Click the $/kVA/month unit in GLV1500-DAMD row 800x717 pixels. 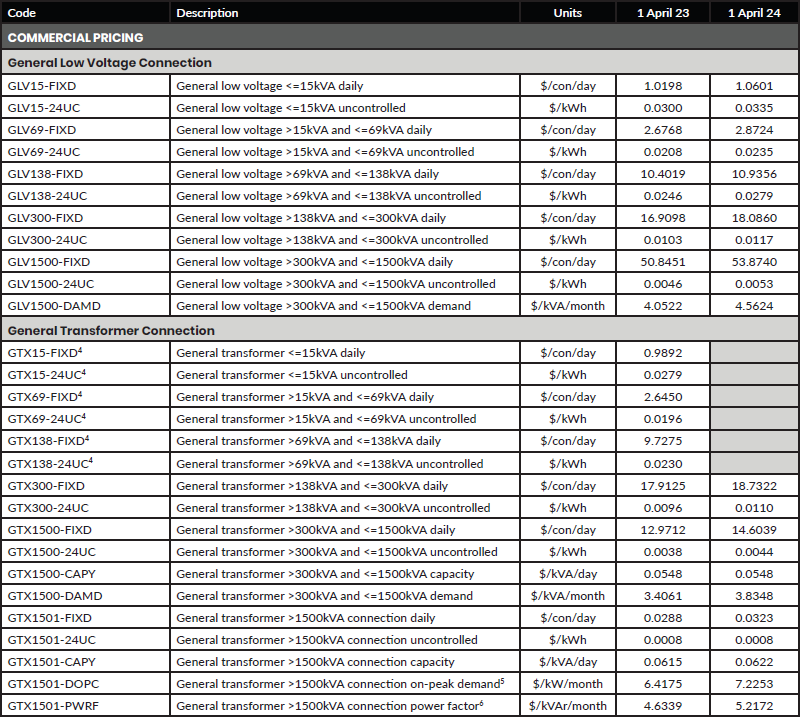coord(567,306)
